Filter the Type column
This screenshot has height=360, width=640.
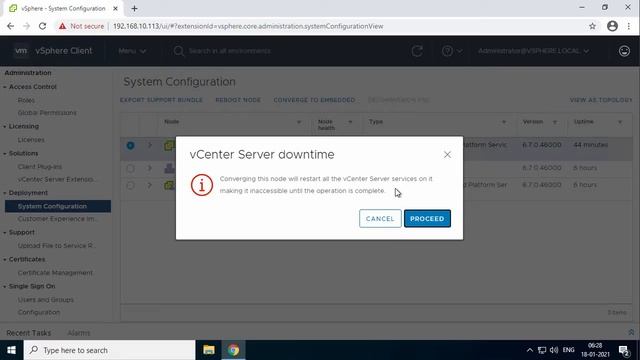[x=504, y=122]
